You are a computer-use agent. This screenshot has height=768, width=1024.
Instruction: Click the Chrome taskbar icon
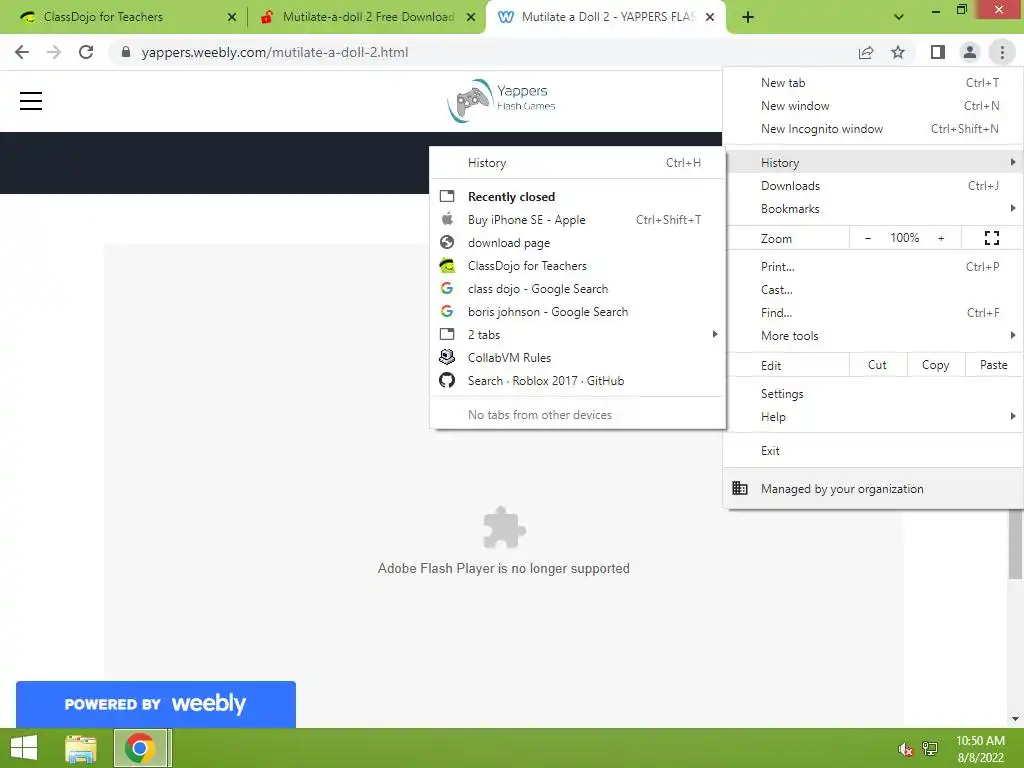coord(140,748)
